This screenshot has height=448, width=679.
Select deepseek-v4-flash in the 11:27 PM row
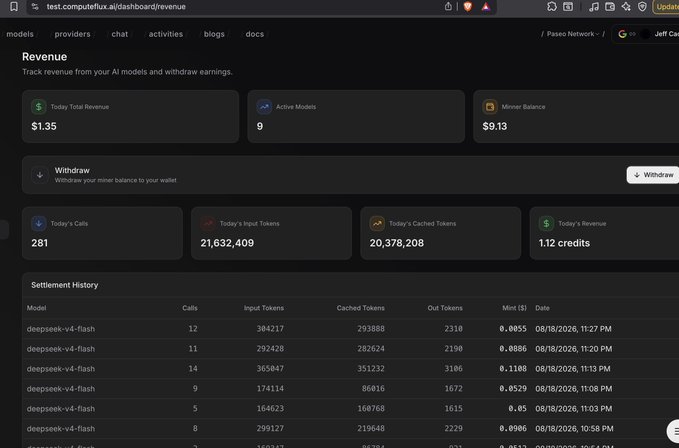point(61,329)
